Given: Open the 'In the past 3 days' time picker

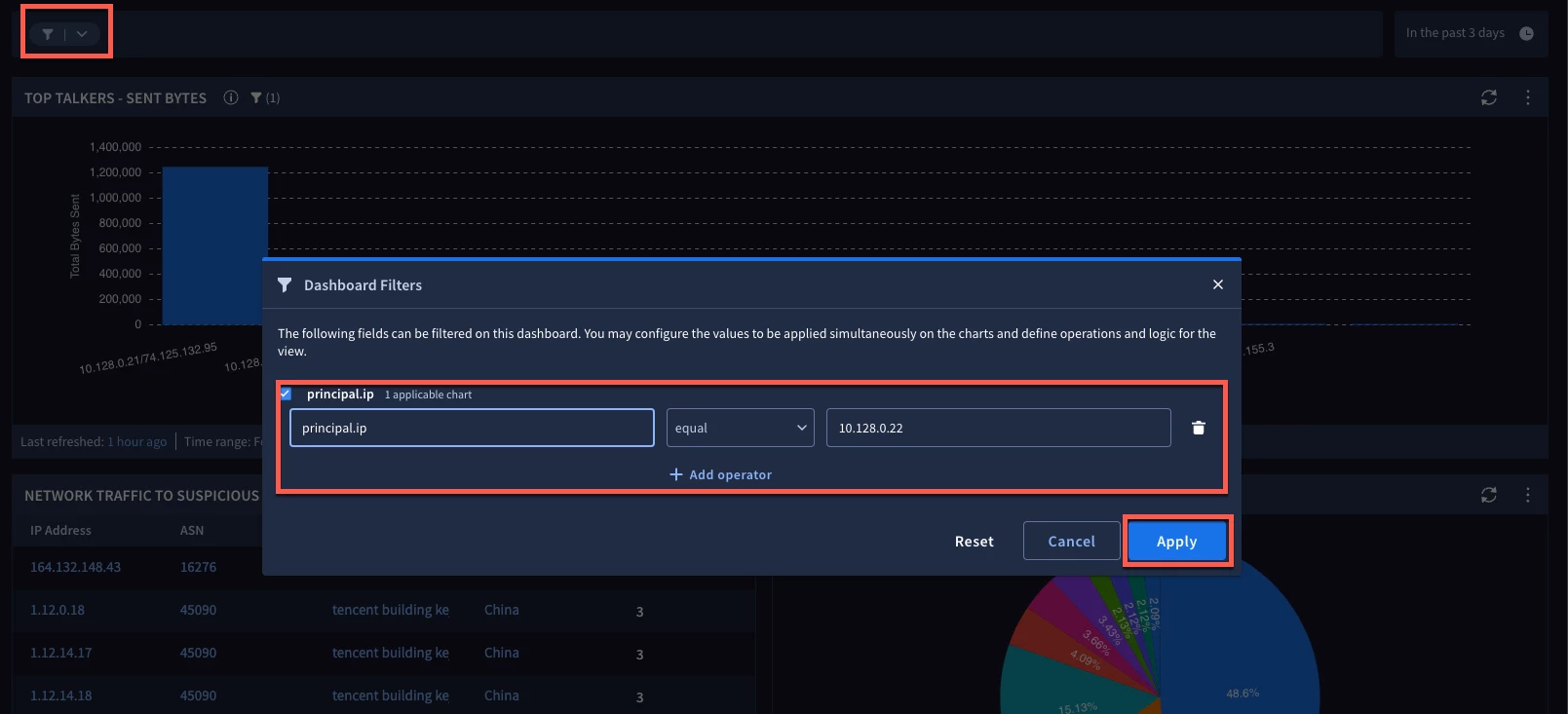Looking at the screenshot, I should click(1471, 33).
